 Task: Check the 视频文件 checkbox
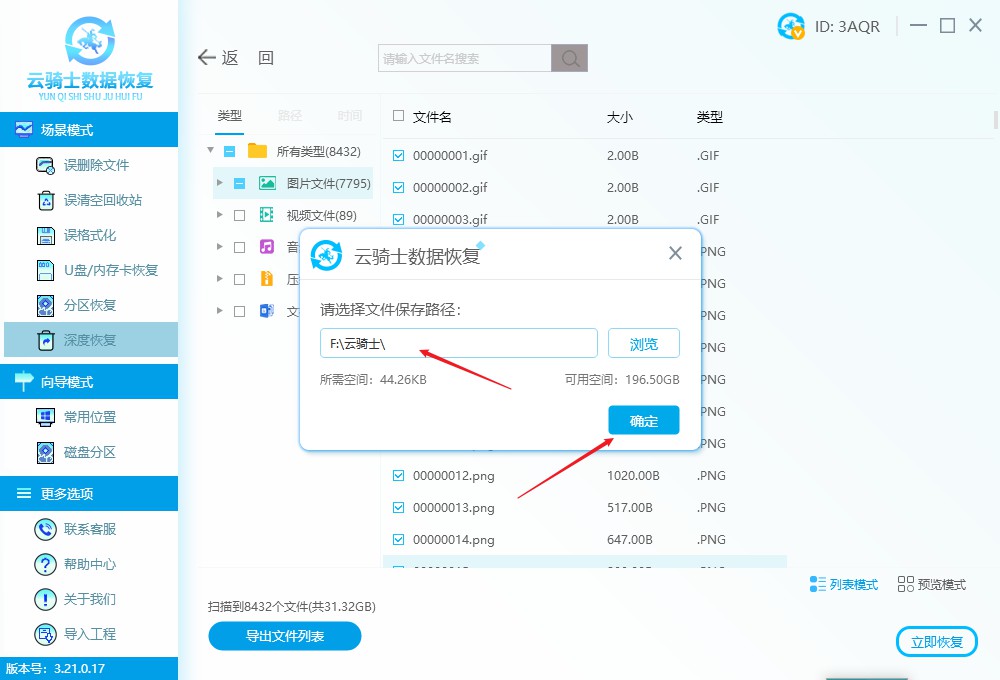click(x=239, y=216)
